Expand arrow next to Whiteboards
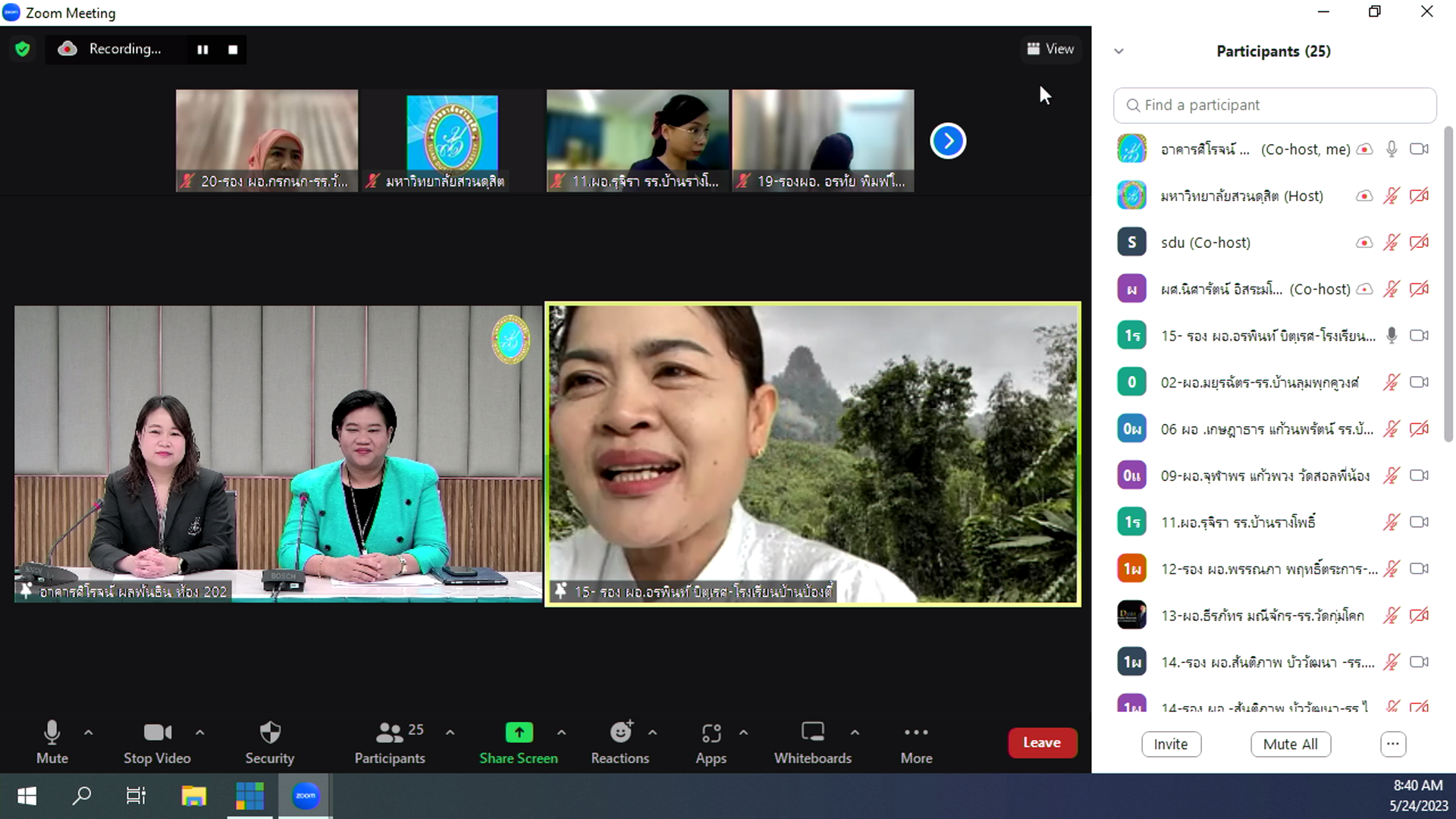 pyautogui.click(x=855, y=733)
